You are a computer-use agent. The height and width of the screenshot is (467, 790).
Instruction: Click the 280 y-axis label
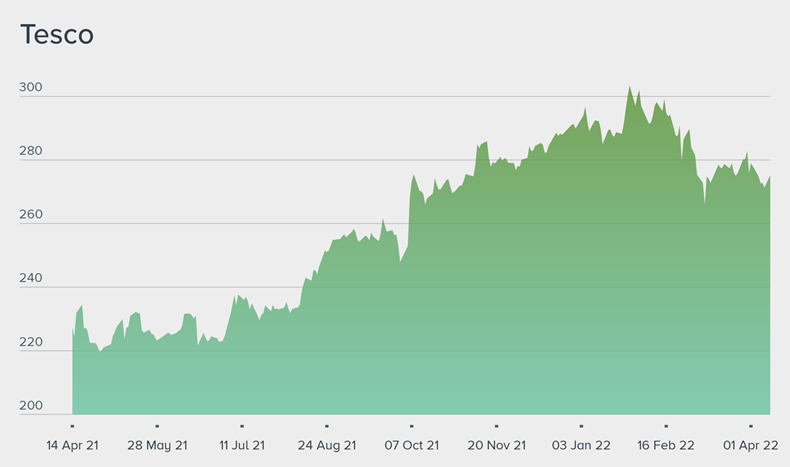click(31, 152)
